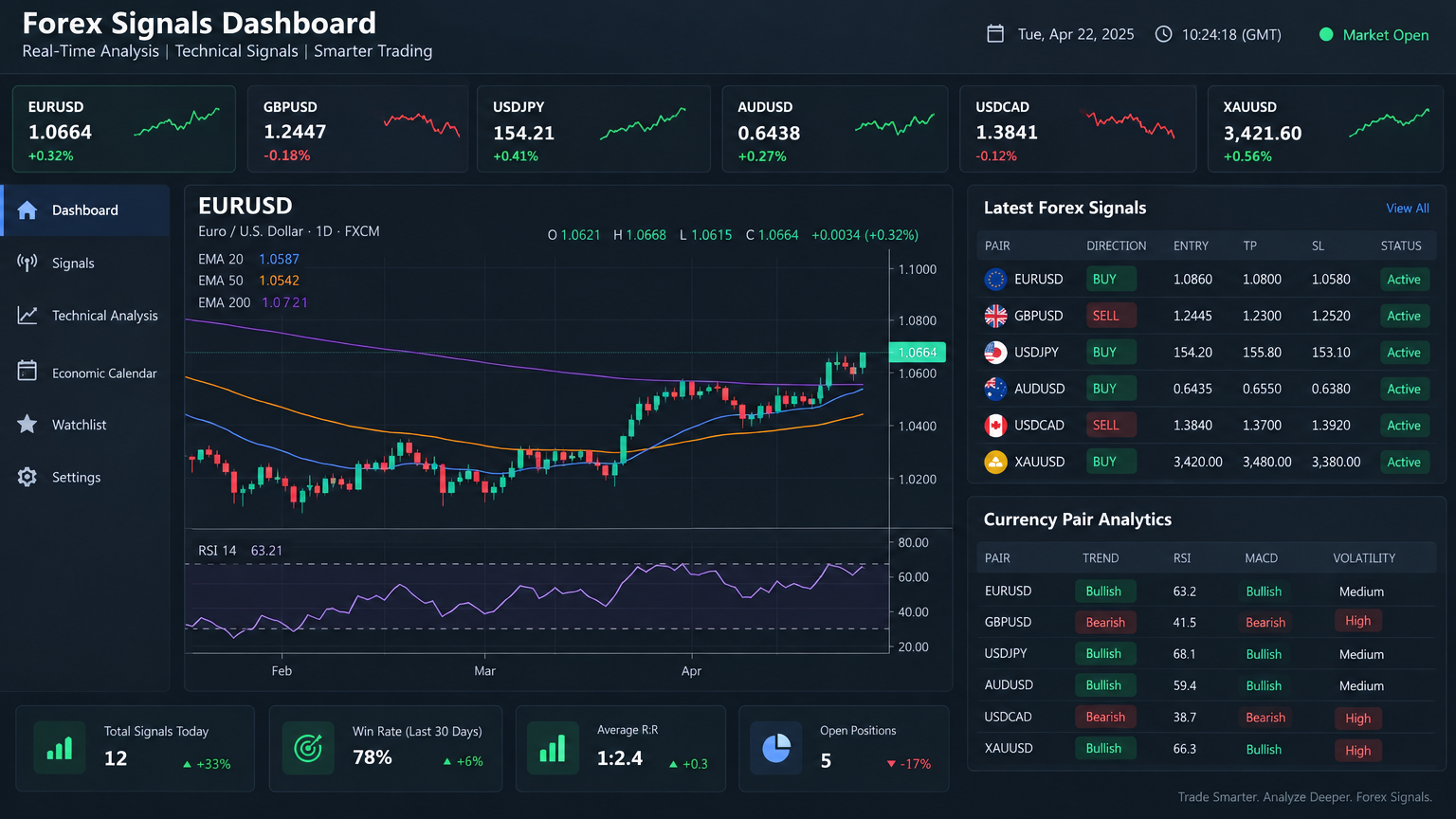Screen dimensions: 1456x819
Task: Click the Japan flag icon for USDJPY
Action: point(995,352)
